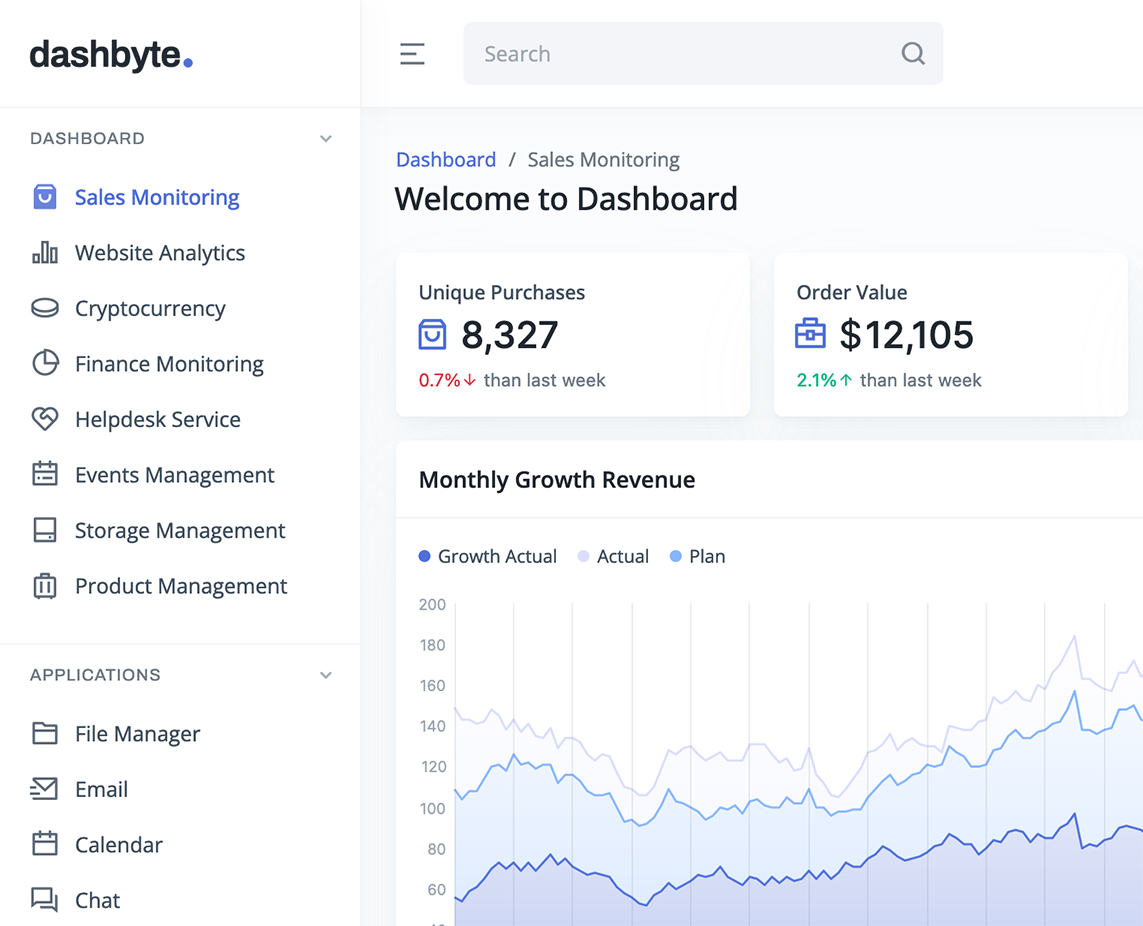1143x926 pixels.
Task: Click the hamburger menu icon
Action: (x=412, y=54)
